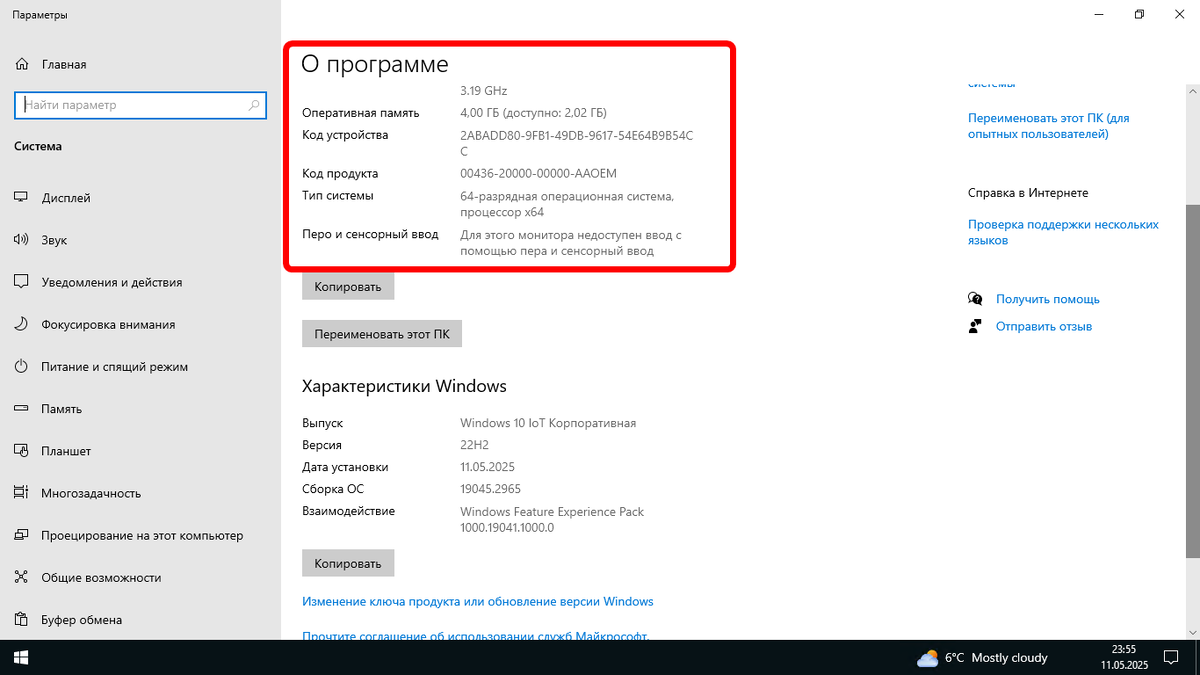Click the Дисплей monitor icon
The image size is (1200, 675).
[x=21, y=198]
